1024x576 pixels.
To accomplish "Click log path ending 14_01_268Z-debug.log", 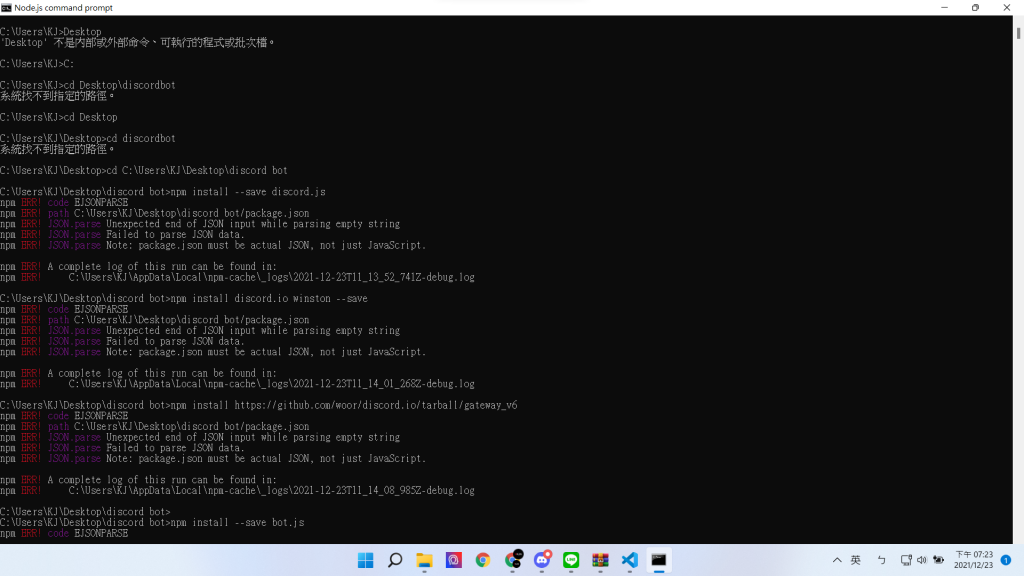I will [272, 383].
